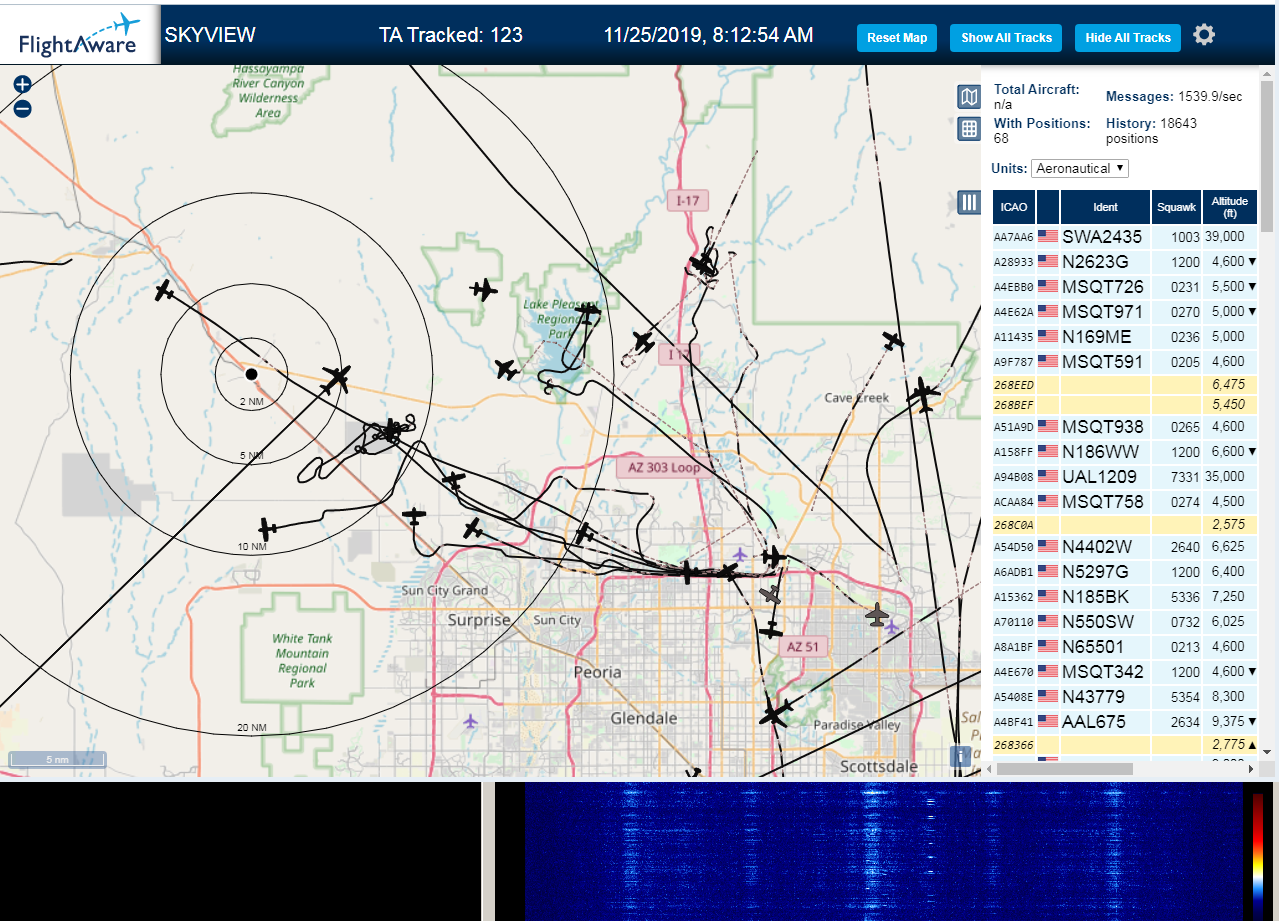Click the AZ 303 Loop road label
Image resolution: width=1279 pixels, height=921 pixels.
click(664, 467)
